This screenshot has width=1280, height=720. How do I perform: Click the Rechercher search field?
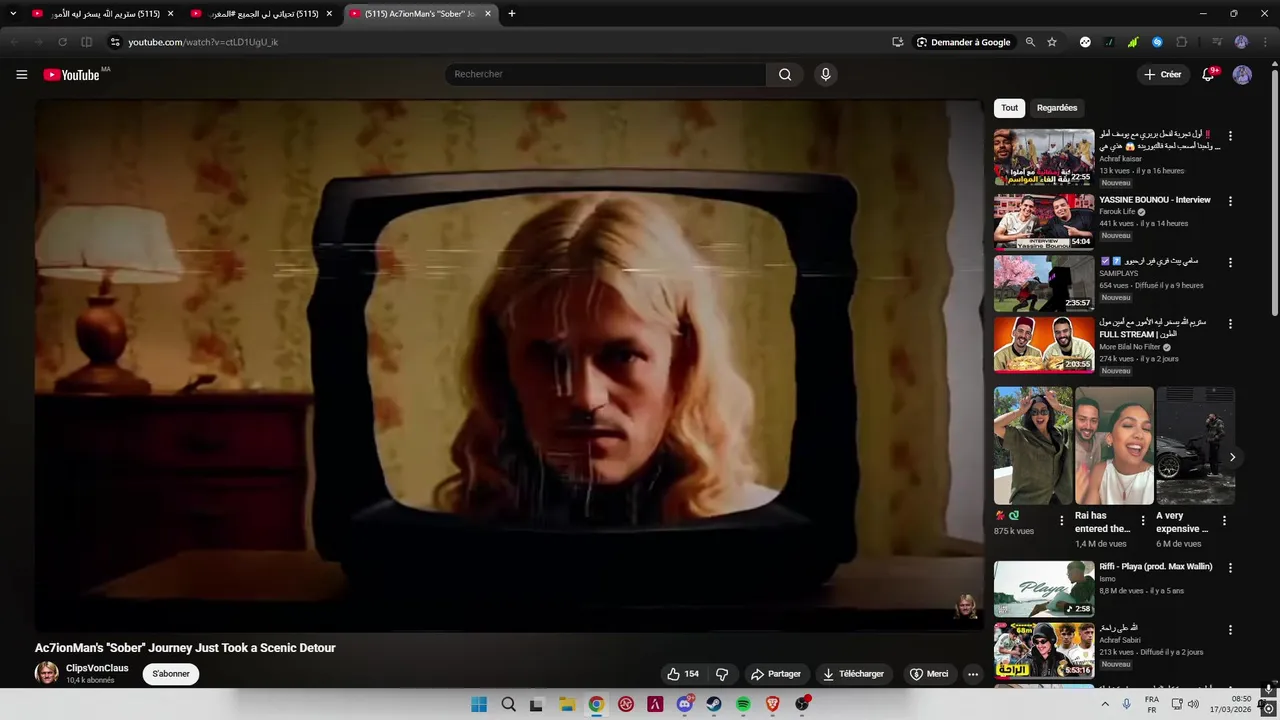point(605,74)
